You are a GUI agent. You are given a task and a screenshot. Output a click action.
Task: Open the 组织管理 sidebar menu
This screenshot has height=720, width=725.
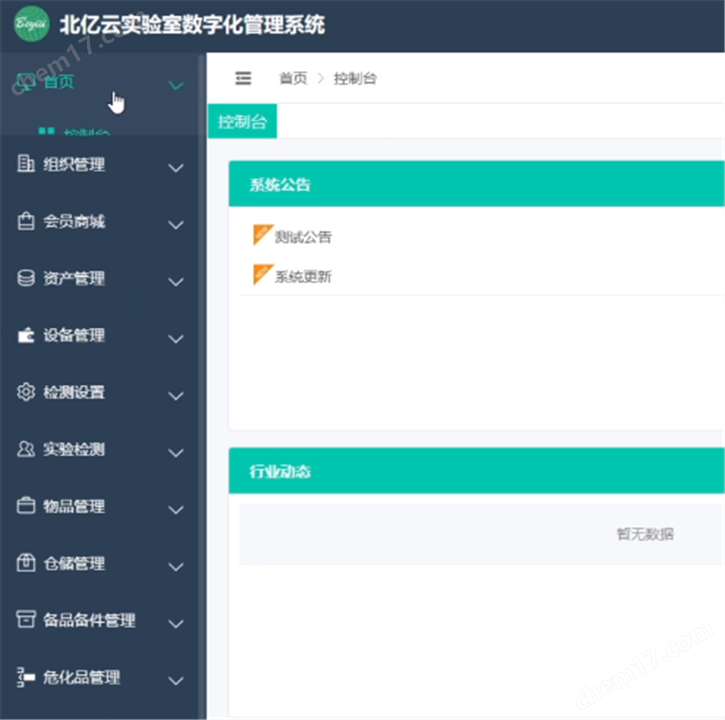(99, 164)
